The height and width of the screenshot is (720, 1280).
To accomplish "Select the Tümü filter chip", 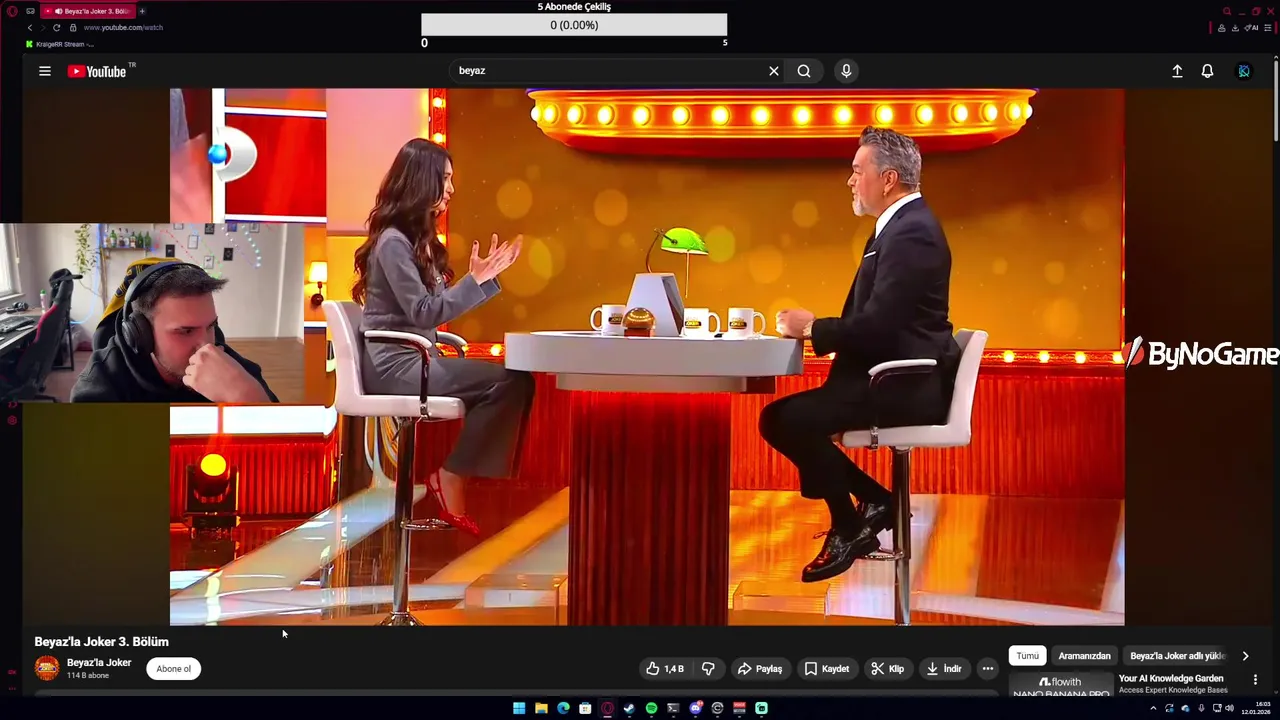I will pos(1027,656).
